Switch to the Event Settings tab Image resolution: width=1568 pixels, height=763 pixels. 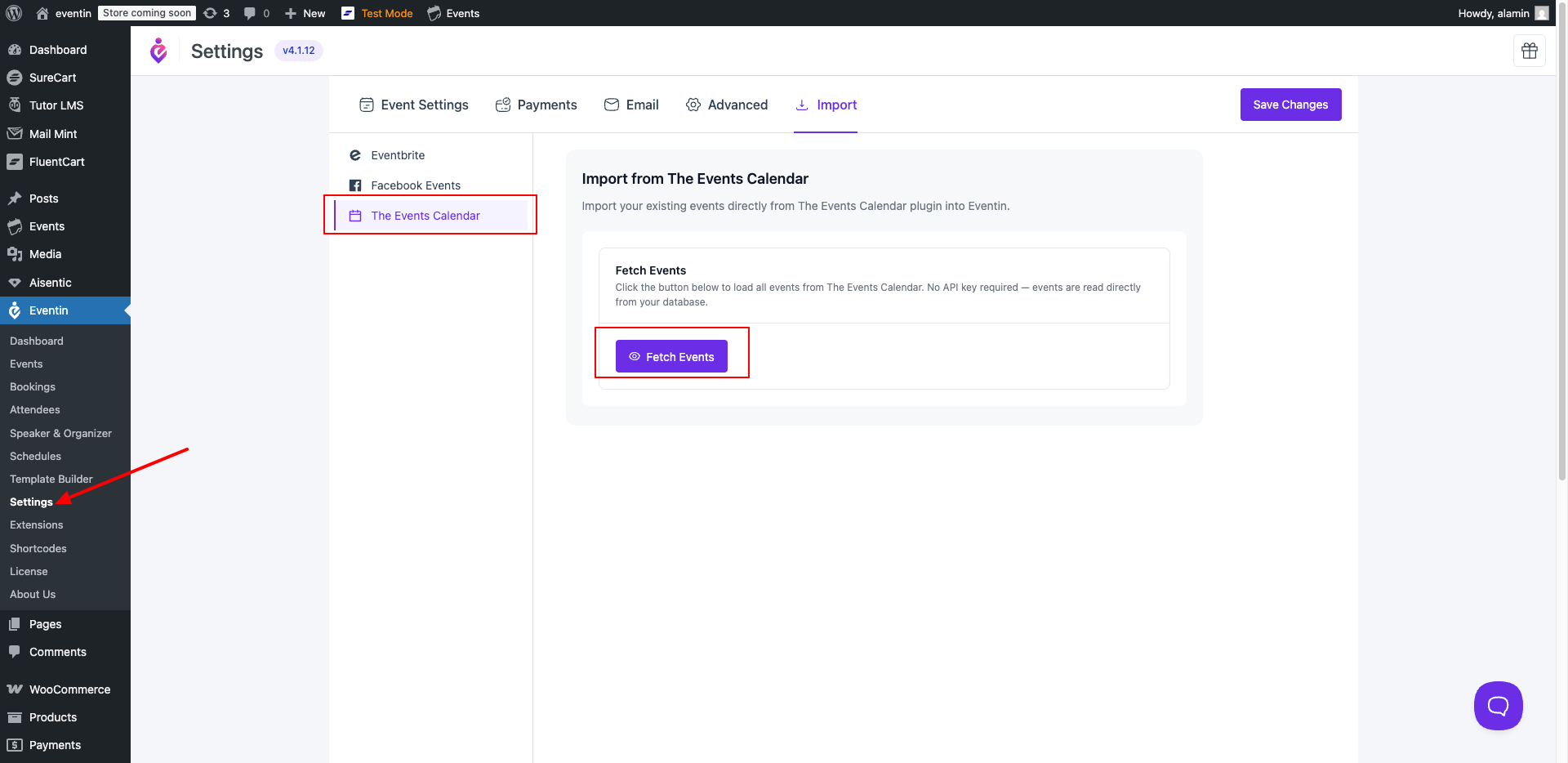pyautogui.click(x=414, y=105)
